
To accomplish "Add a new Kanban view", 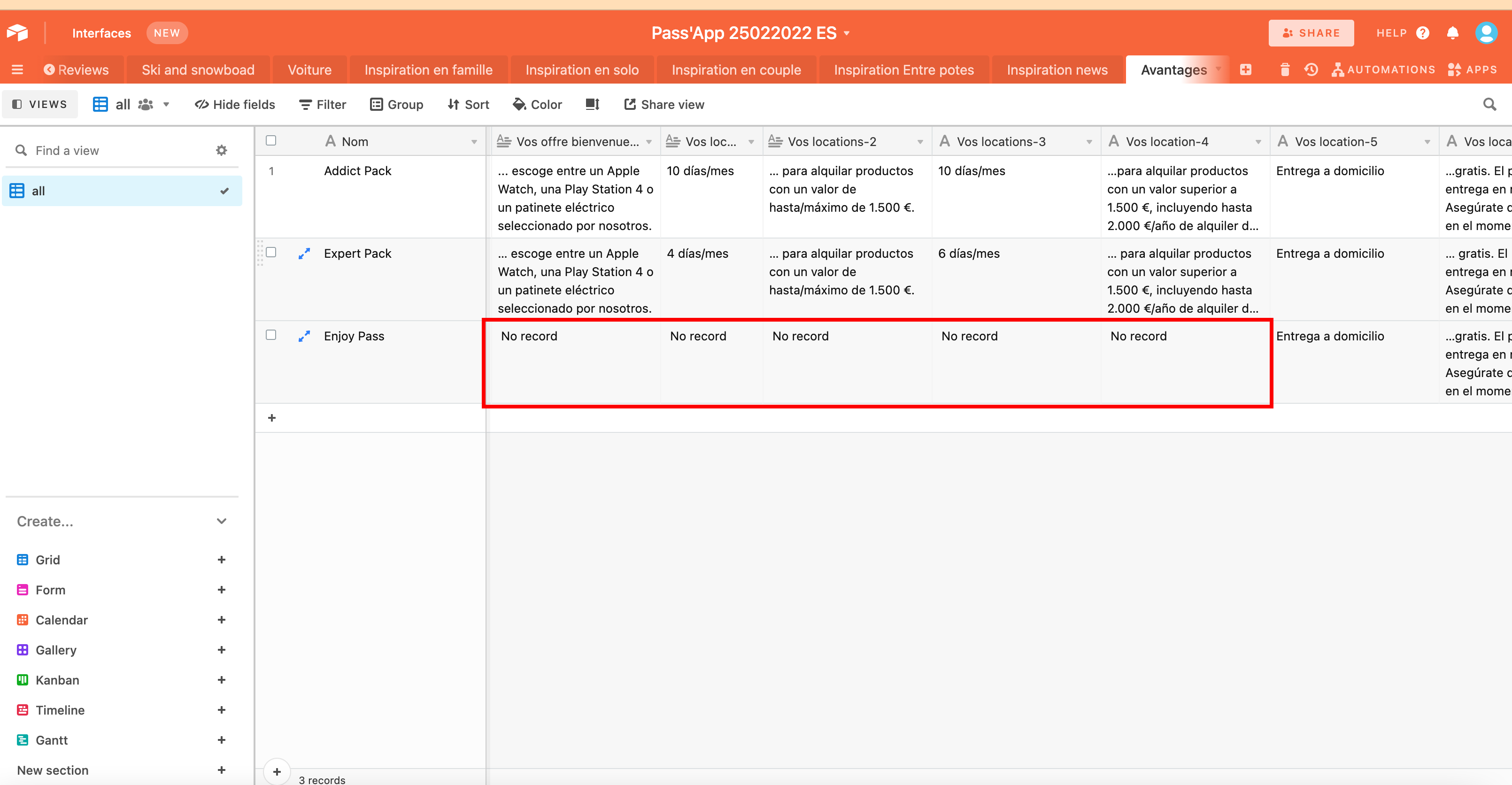I will [x=221, y=680].
